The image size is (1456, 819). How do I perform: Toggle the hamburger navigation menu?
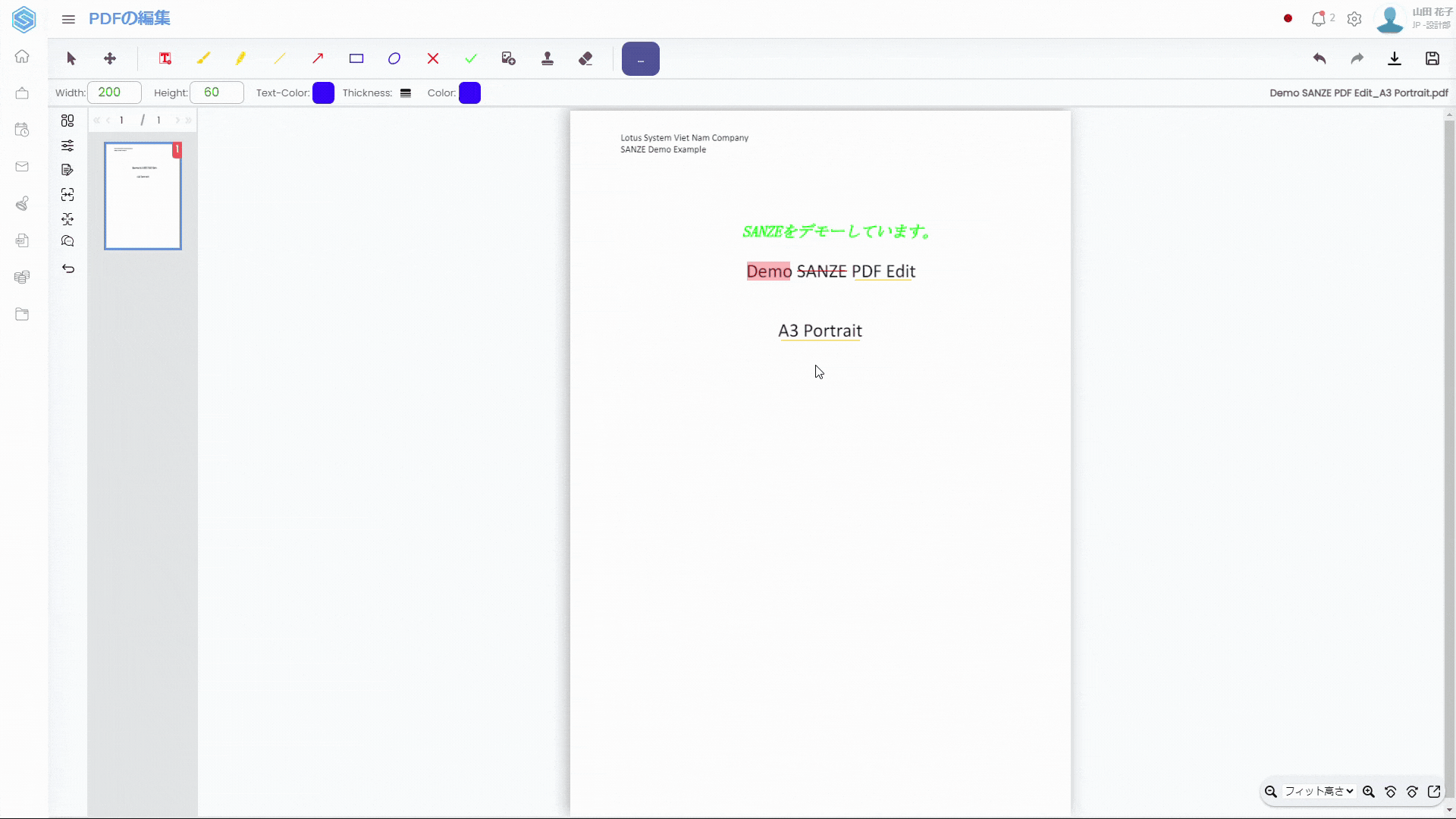(x=68, y=19)
